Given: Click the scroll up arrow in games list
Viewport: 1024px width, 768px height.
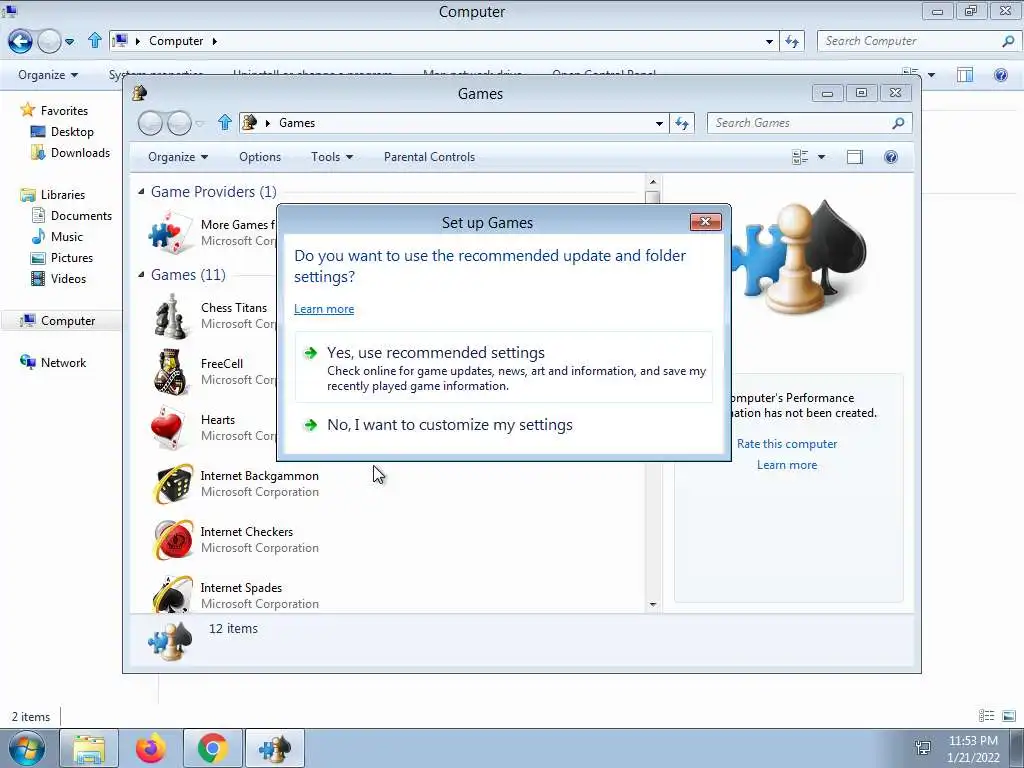Looking at the screenshot, I should click(652, 182).
